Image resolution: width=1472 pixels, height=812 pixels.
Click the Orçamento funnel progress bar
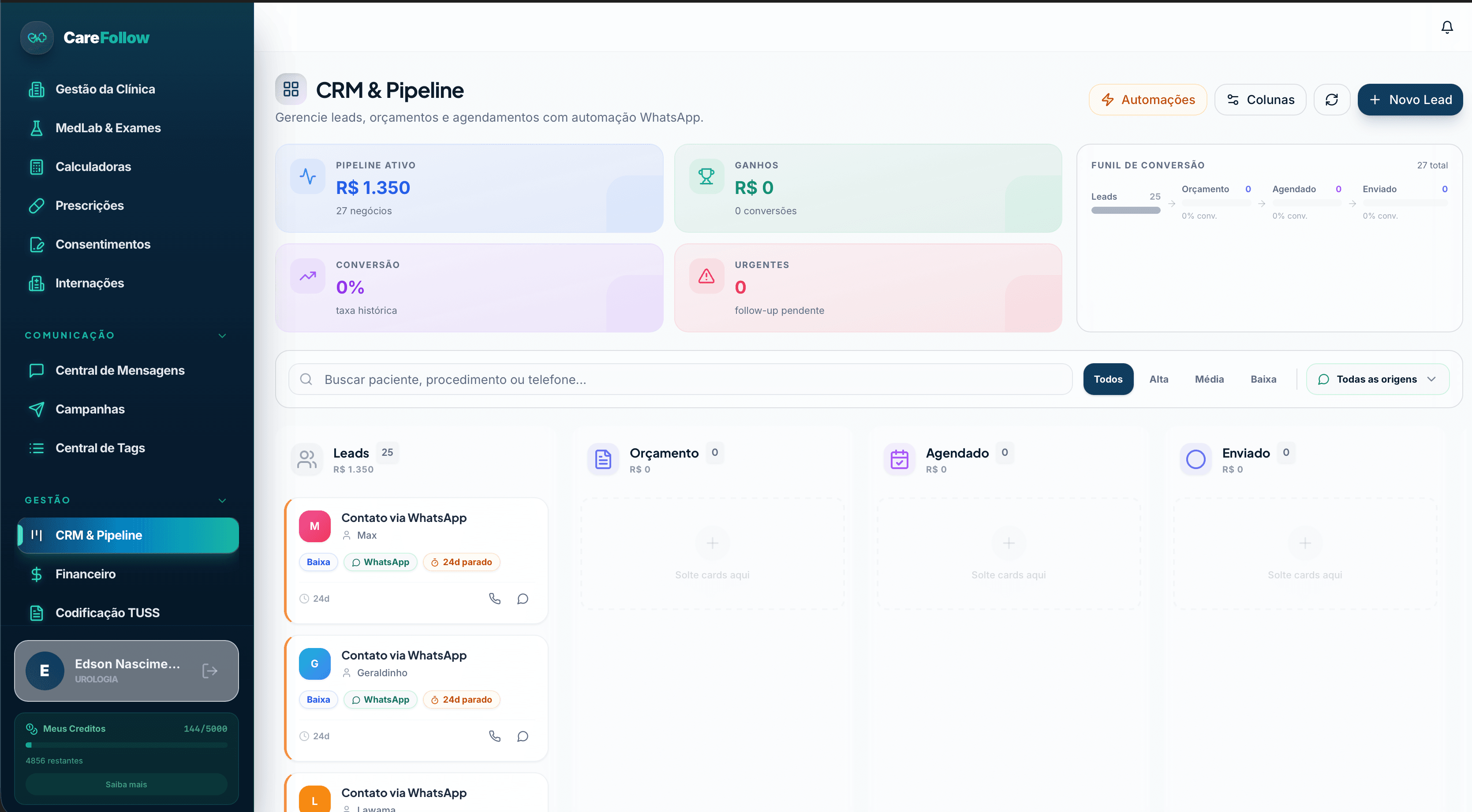pyautogui.click(x=1217, y=203)
